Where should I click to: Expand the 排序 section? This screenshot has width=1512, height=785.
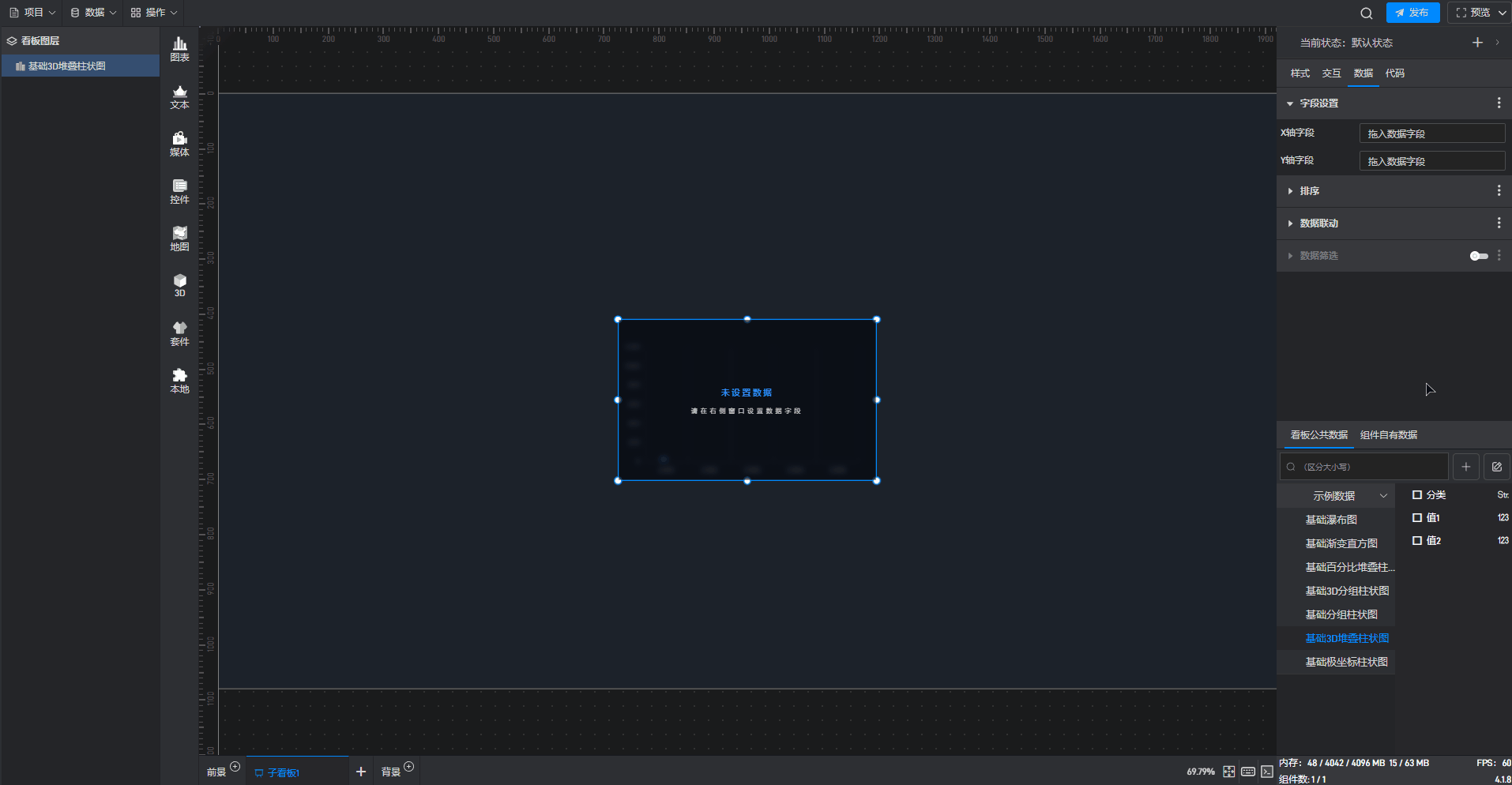(1309, 191)
